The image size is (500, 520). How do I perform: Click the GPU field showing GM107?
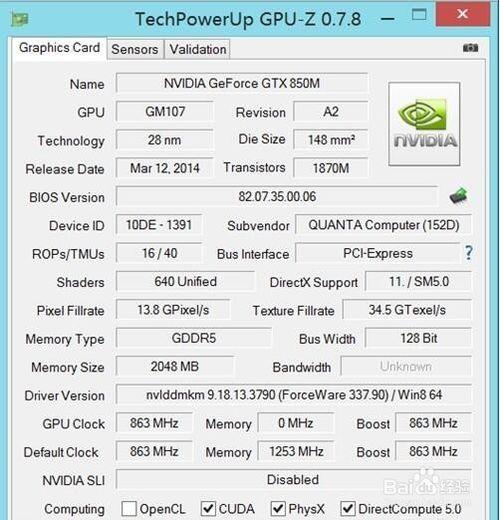165,112
